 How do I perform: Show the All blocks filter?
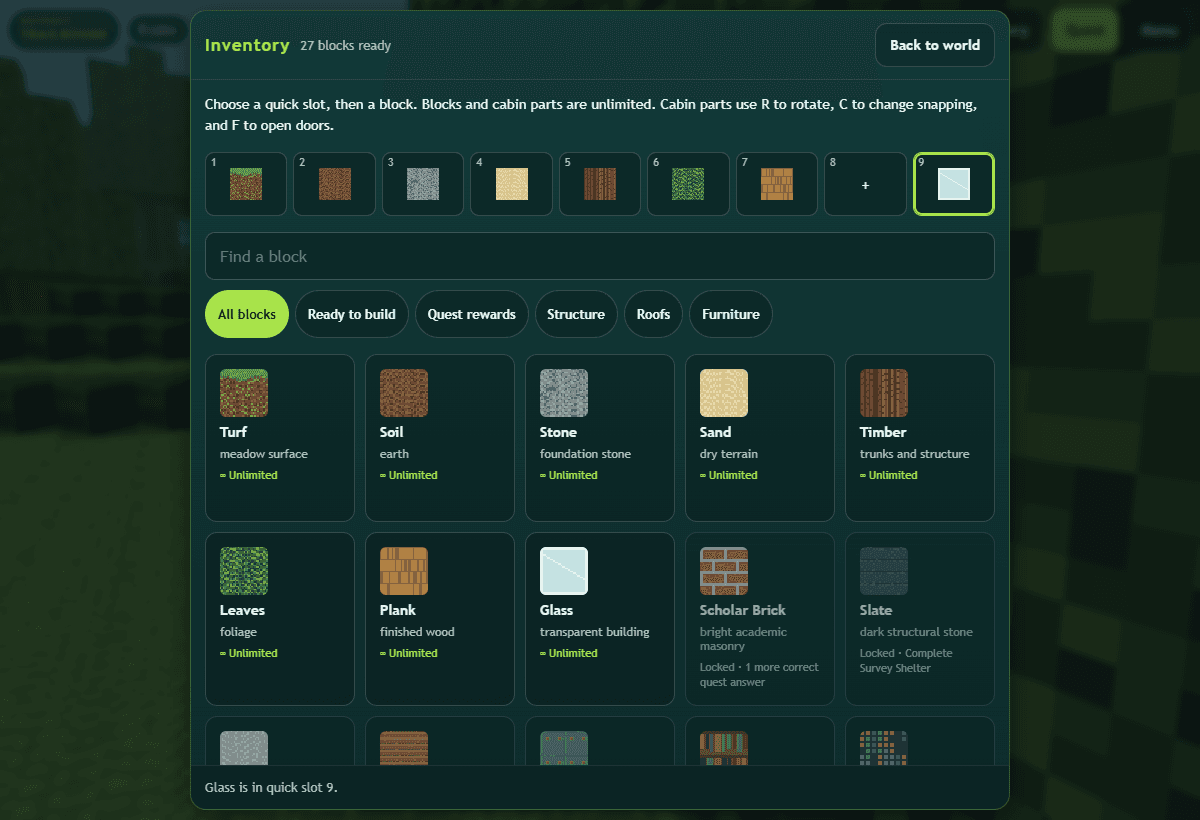(247, 314)
